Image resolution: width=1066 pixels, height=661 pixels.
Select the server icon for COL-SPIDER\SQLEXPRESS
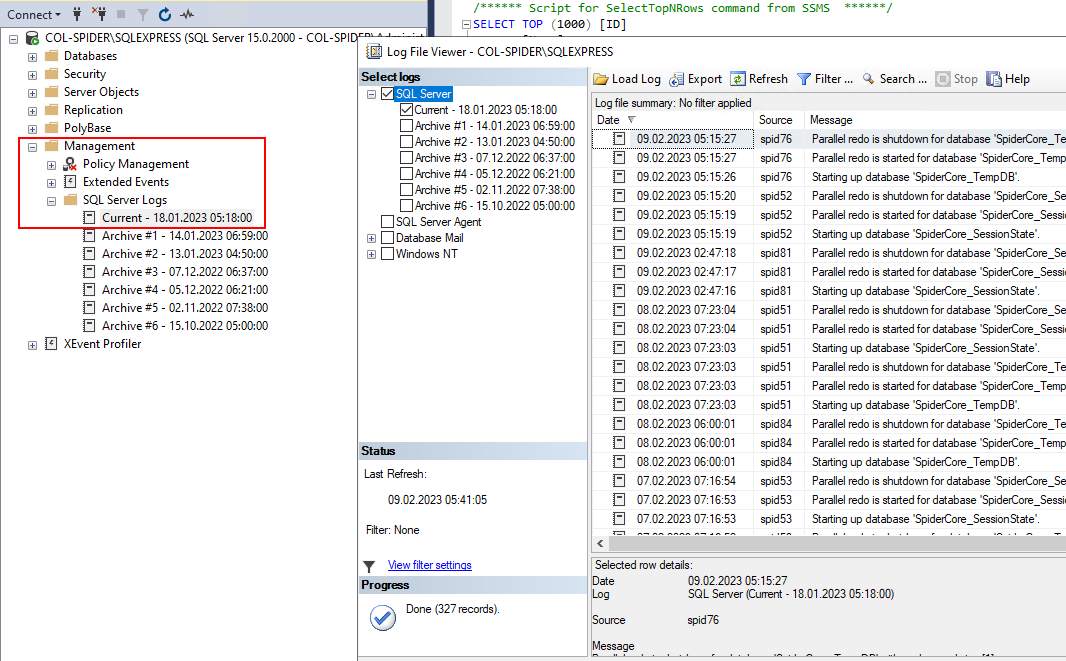tap(32, 38)
